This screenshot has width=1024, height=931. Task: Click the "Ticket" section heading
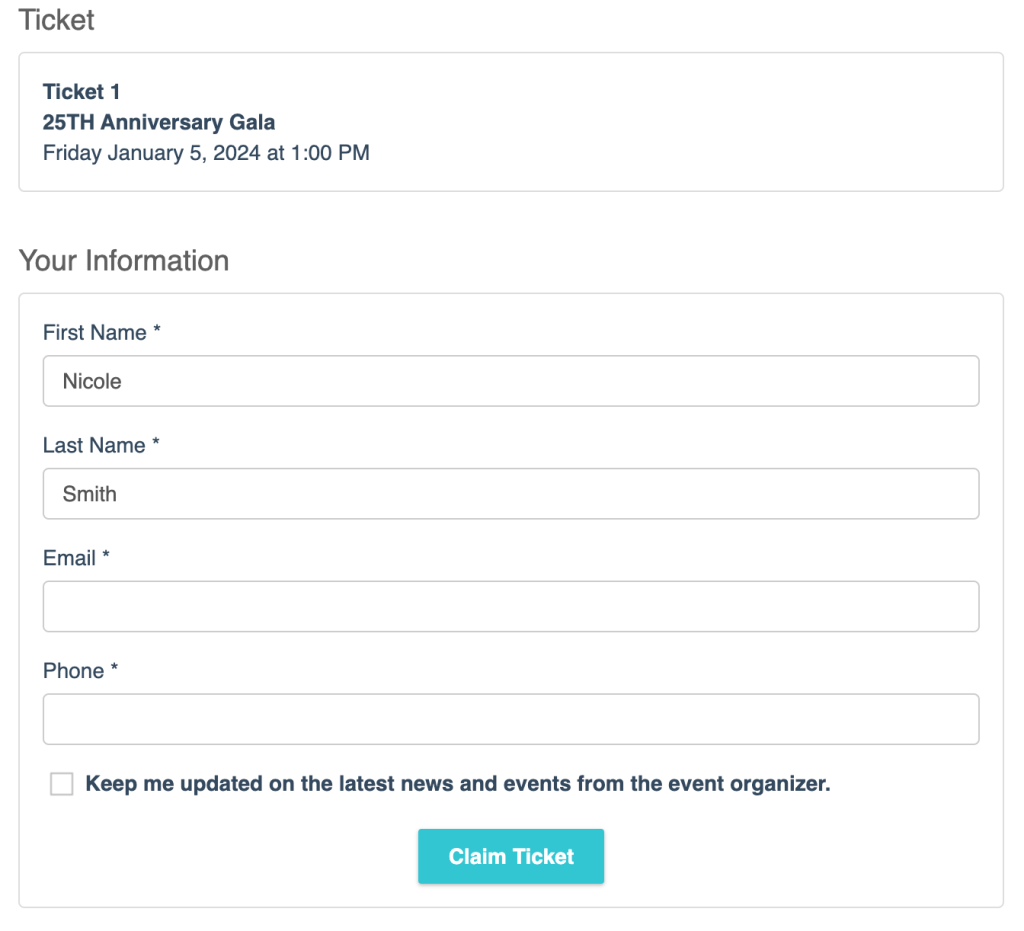[56, 20]
